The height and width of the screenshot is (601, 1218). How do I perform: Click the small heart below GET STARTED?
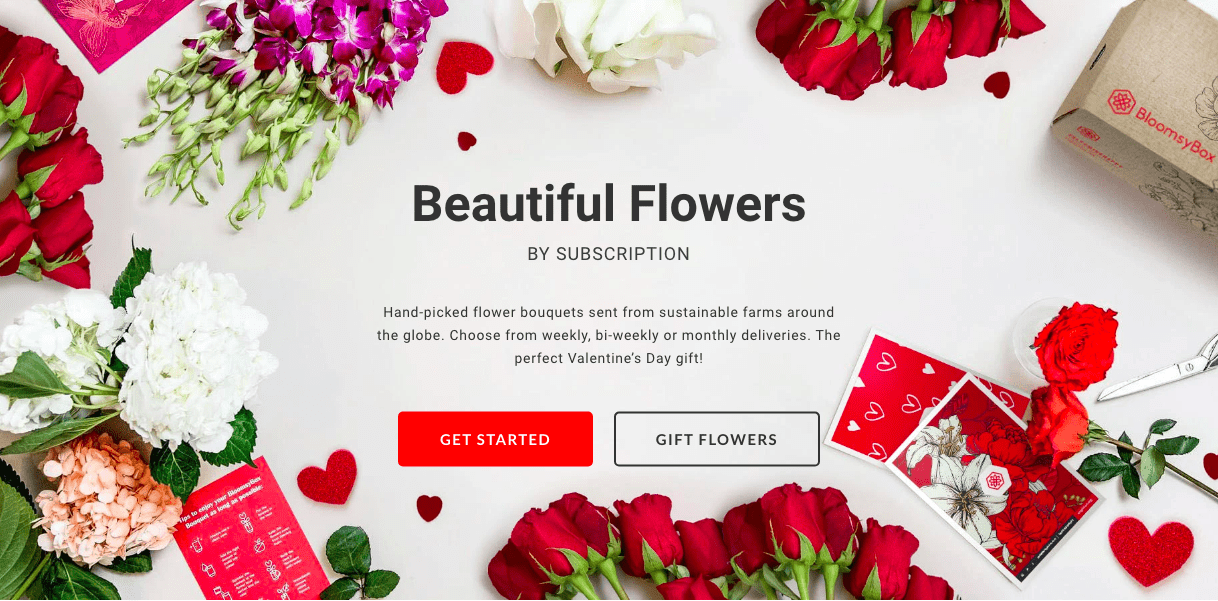[429, 508]
